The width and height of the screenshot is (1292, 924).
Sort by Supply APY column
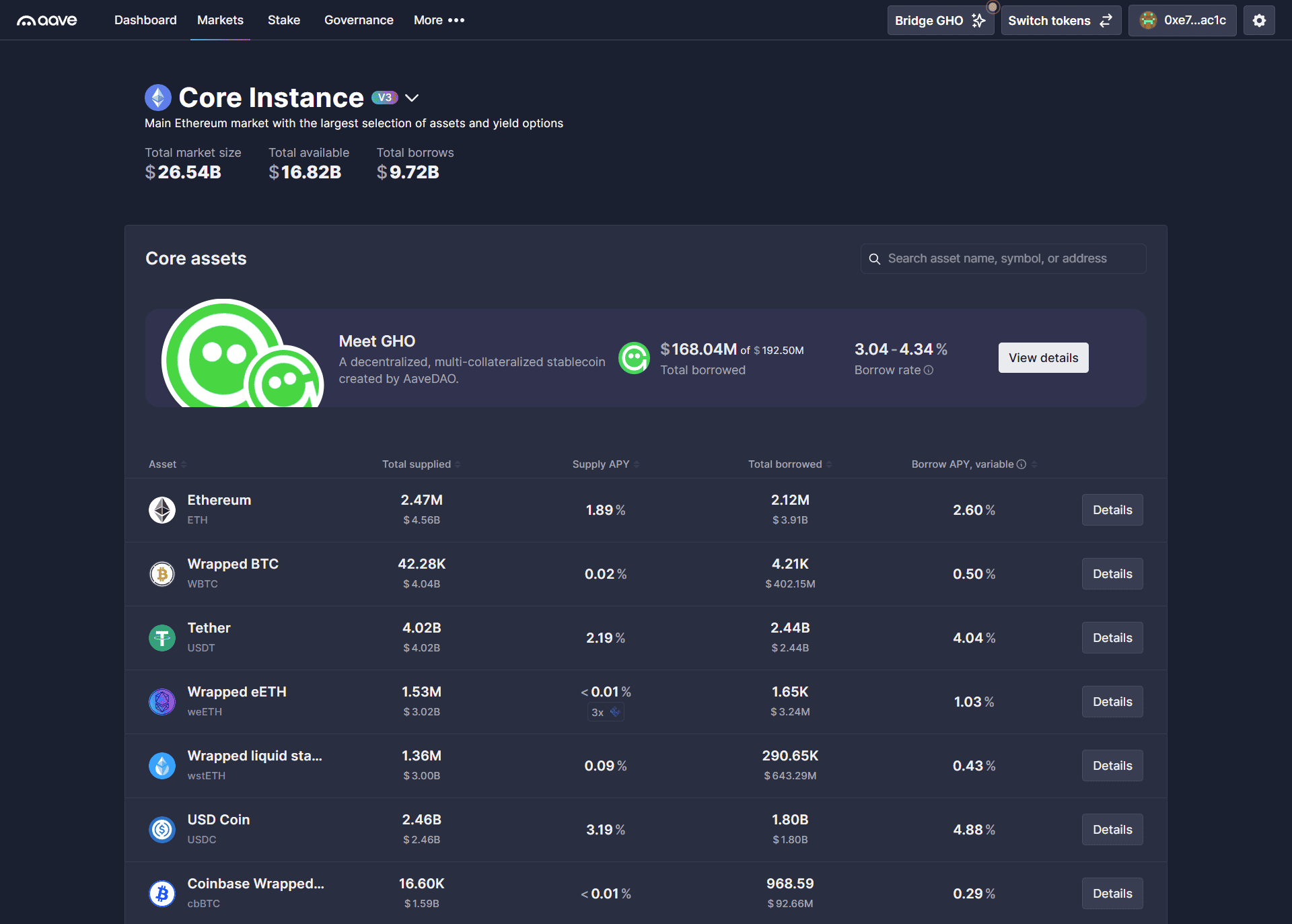point(606,464)
